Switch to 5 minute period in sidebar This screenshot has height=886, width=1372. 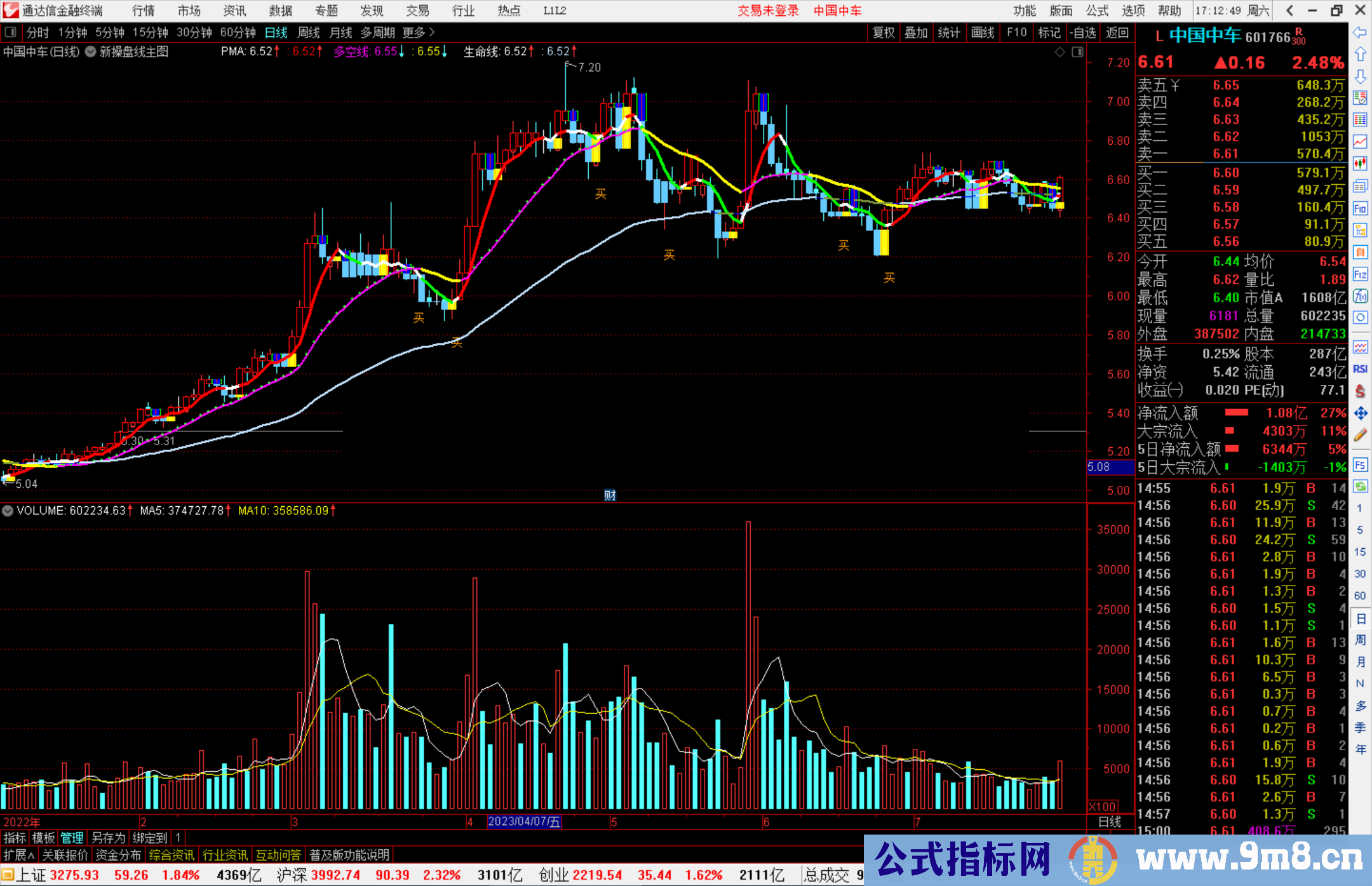coord(1360,530)
